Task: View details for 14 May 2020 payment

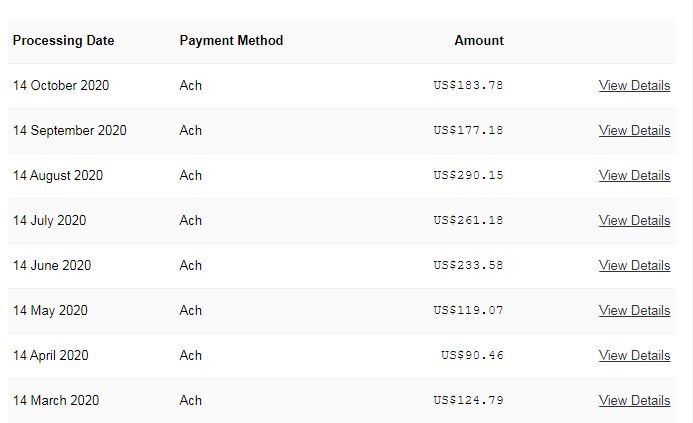Action: tap(634, 311)
